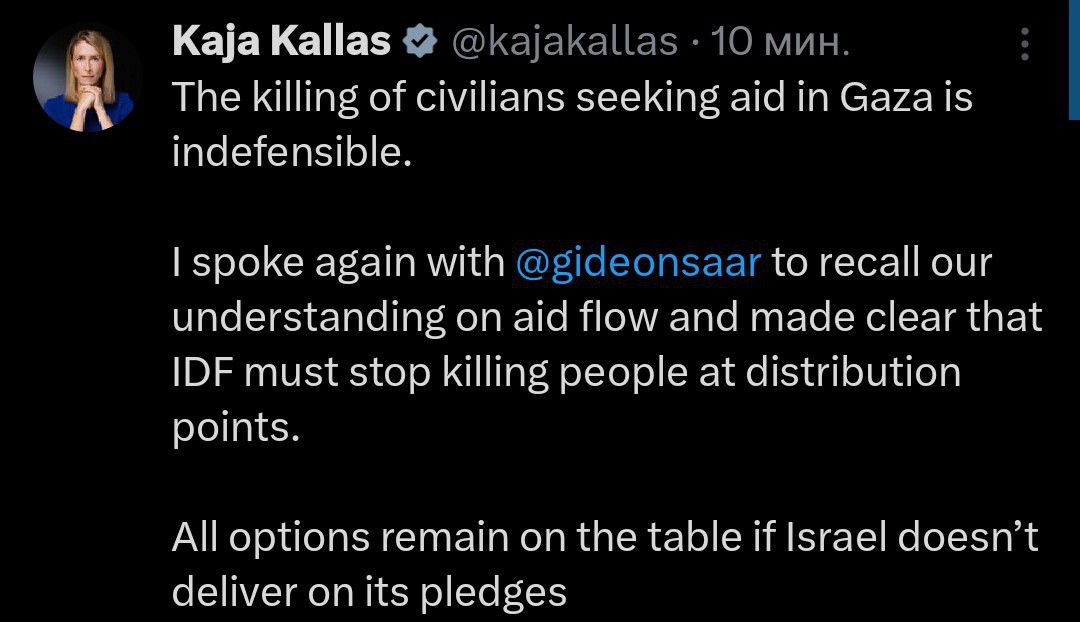Open the @gideonsaar mention link
1080x622 pixels.
[x=638, y=262]
